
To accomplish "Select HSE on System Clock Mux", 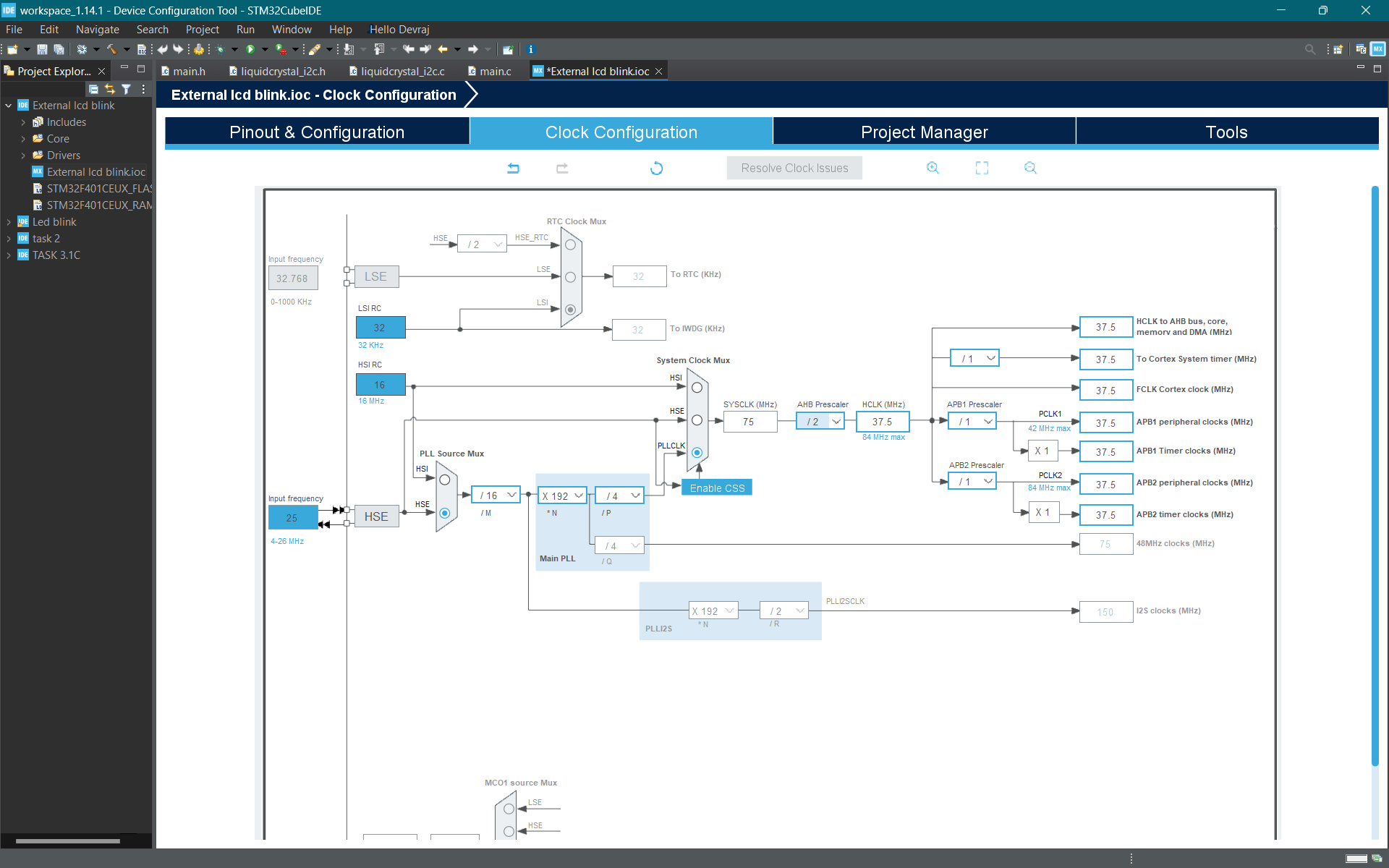I will tap(697, 420).
